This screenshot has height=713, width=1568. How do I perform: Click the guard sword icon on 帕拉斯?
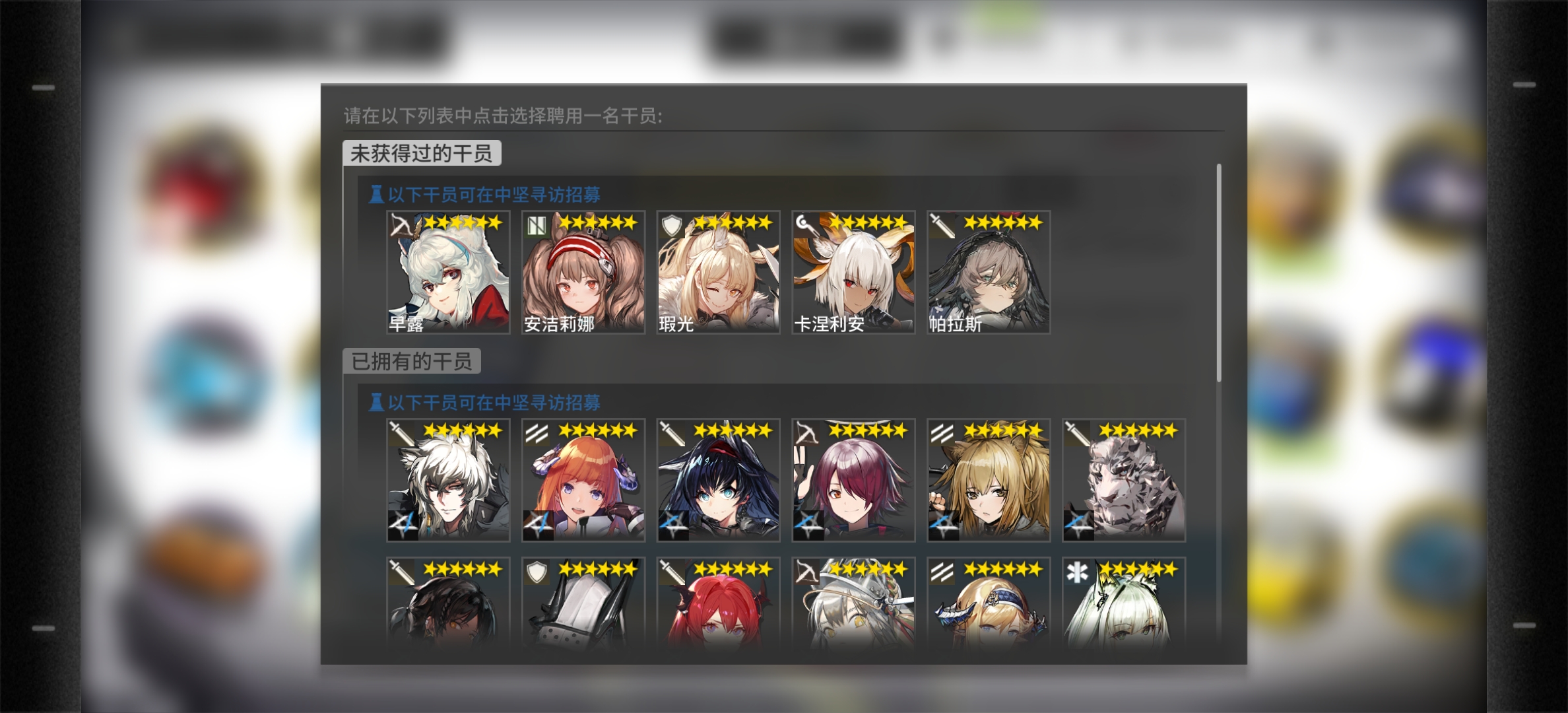pyautogui.click(x=942, y=226)
